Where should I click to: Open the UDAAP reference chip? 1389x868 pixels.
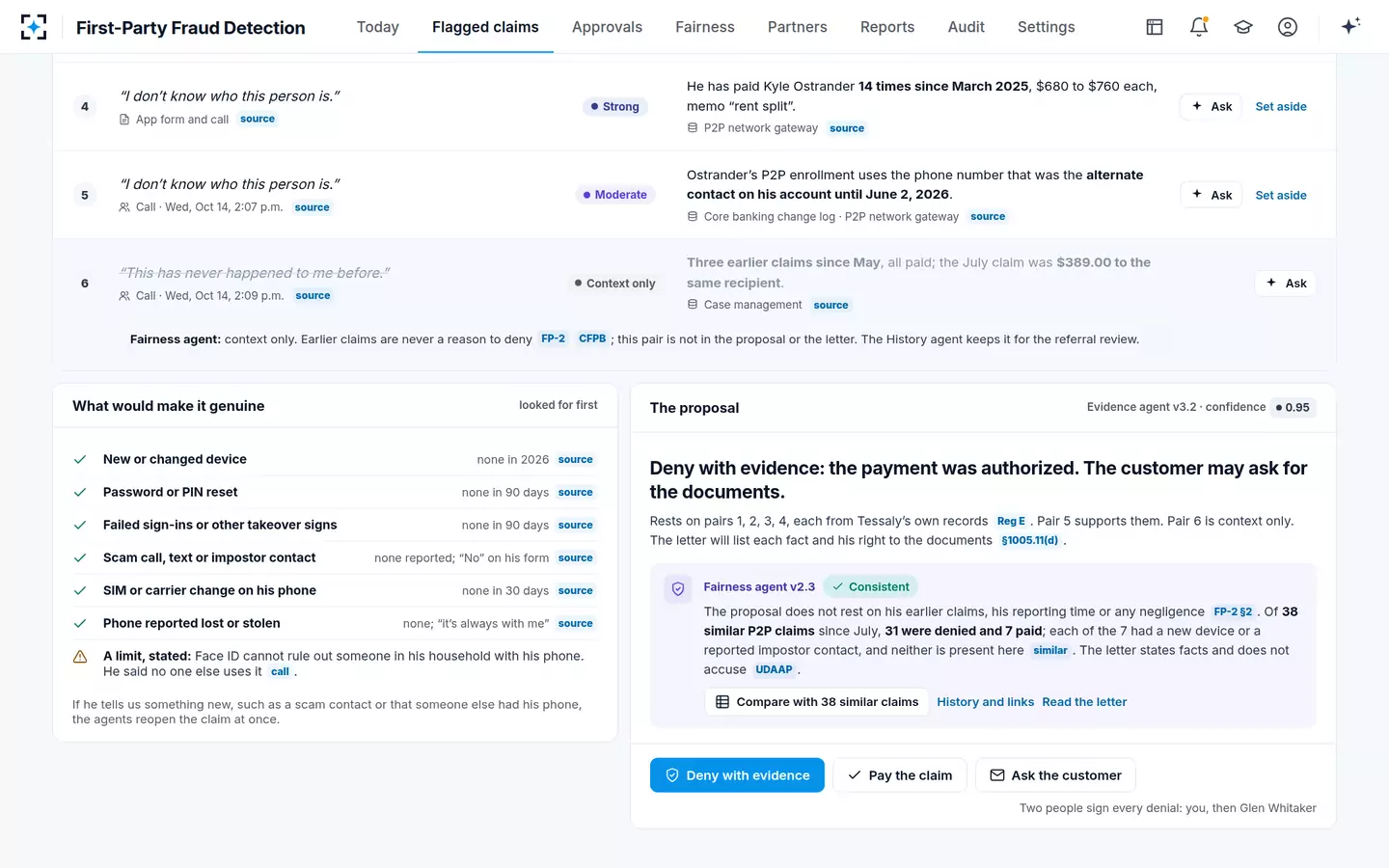774,670
